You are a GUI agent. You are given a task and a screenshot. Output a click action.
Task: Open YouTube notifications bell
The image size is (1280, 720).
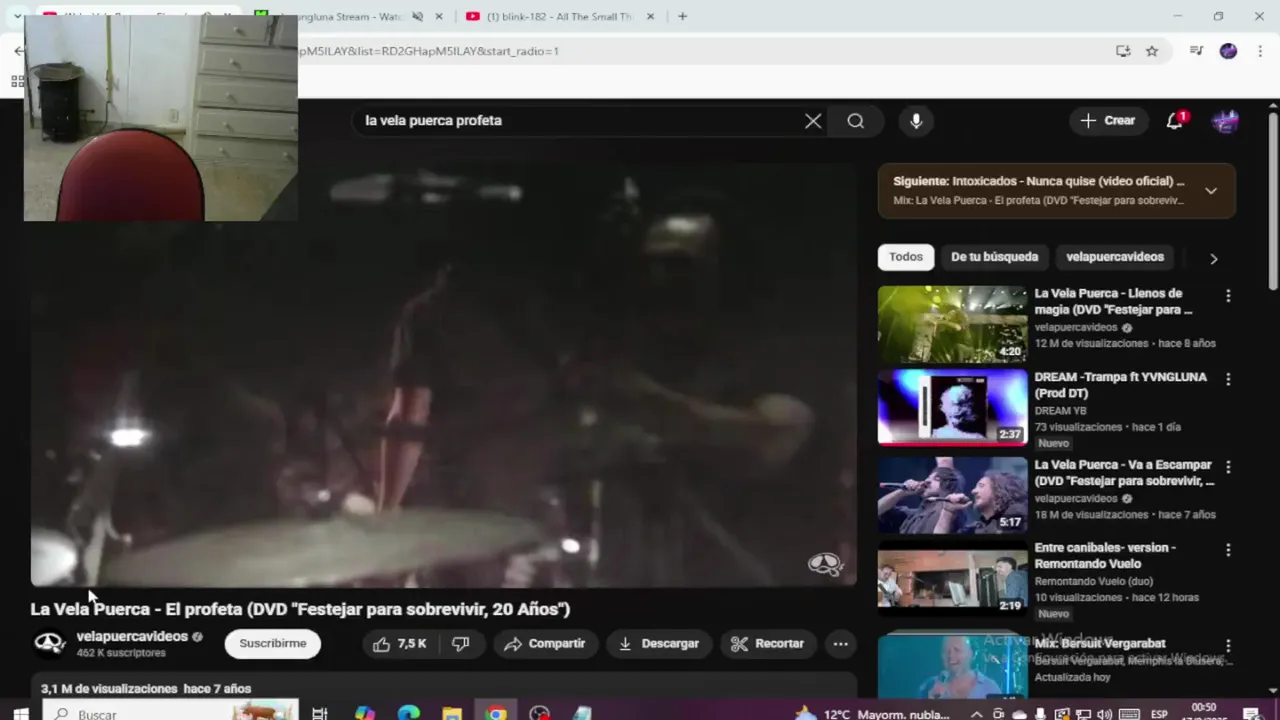click(x=1175, y=121)
